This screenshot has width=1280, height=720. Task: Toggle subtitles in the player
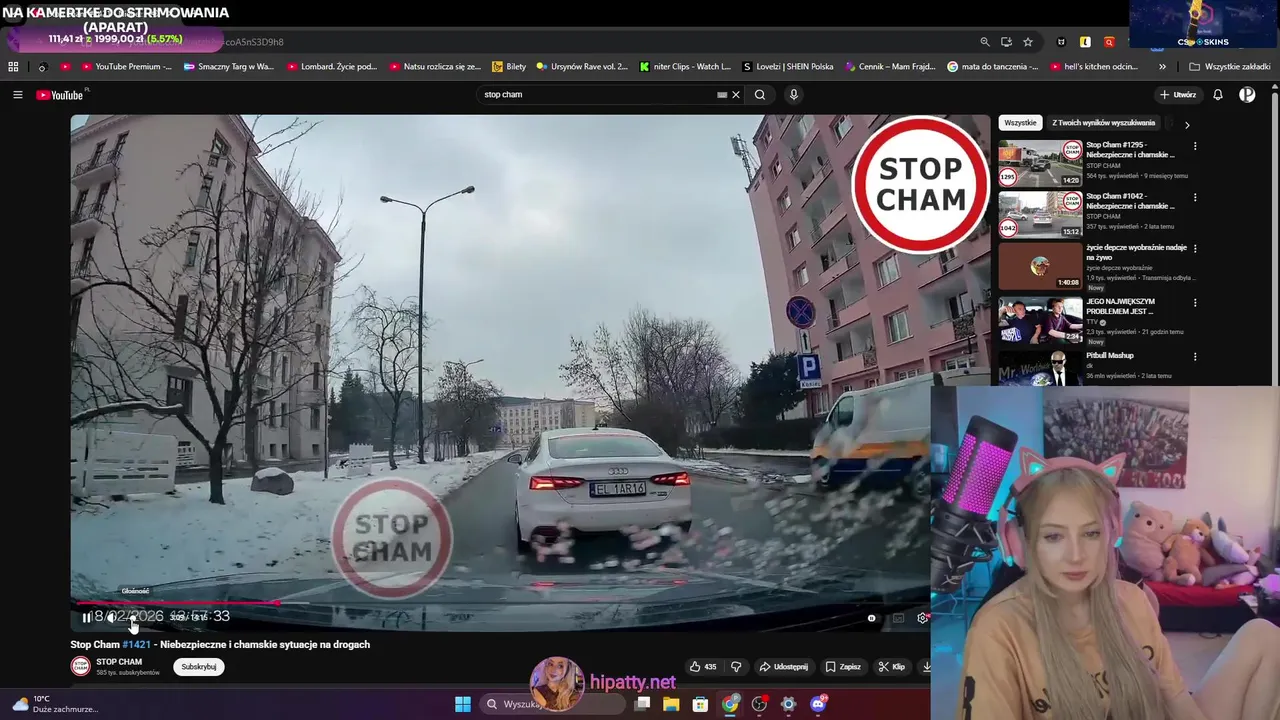pyautogui.click(x=898, y=618)
